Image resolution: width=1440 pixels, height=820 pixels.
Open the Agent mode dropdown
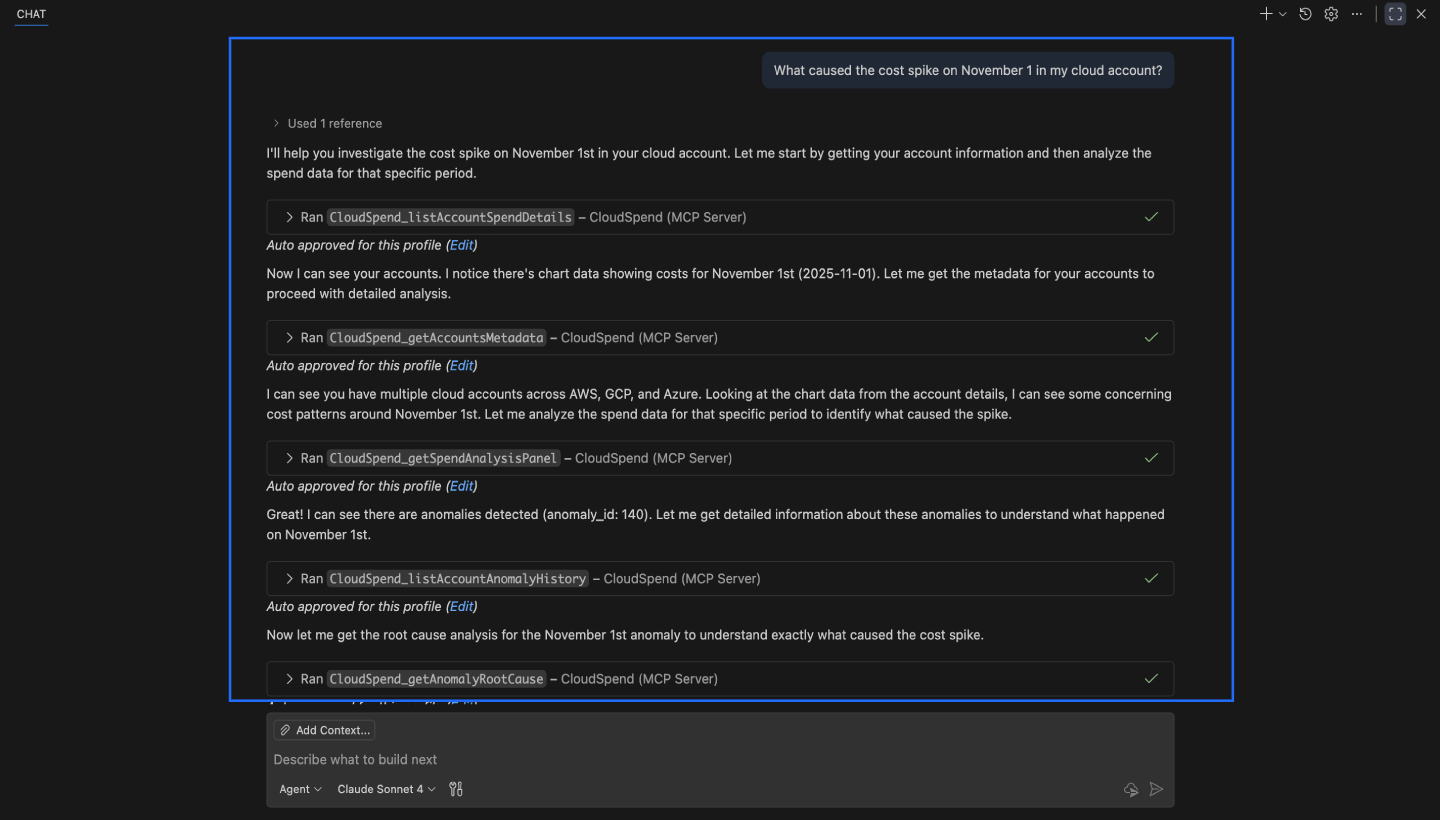(300, 789)
